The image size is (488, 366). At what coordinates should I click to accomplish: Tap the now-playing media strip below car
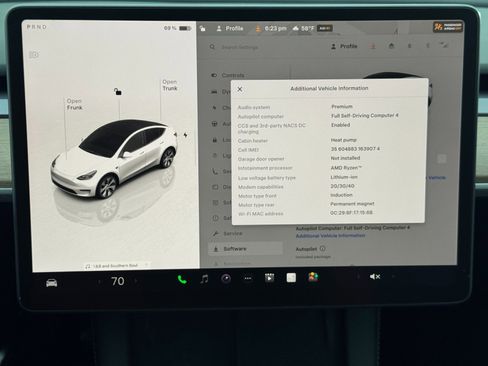point(116,266)
